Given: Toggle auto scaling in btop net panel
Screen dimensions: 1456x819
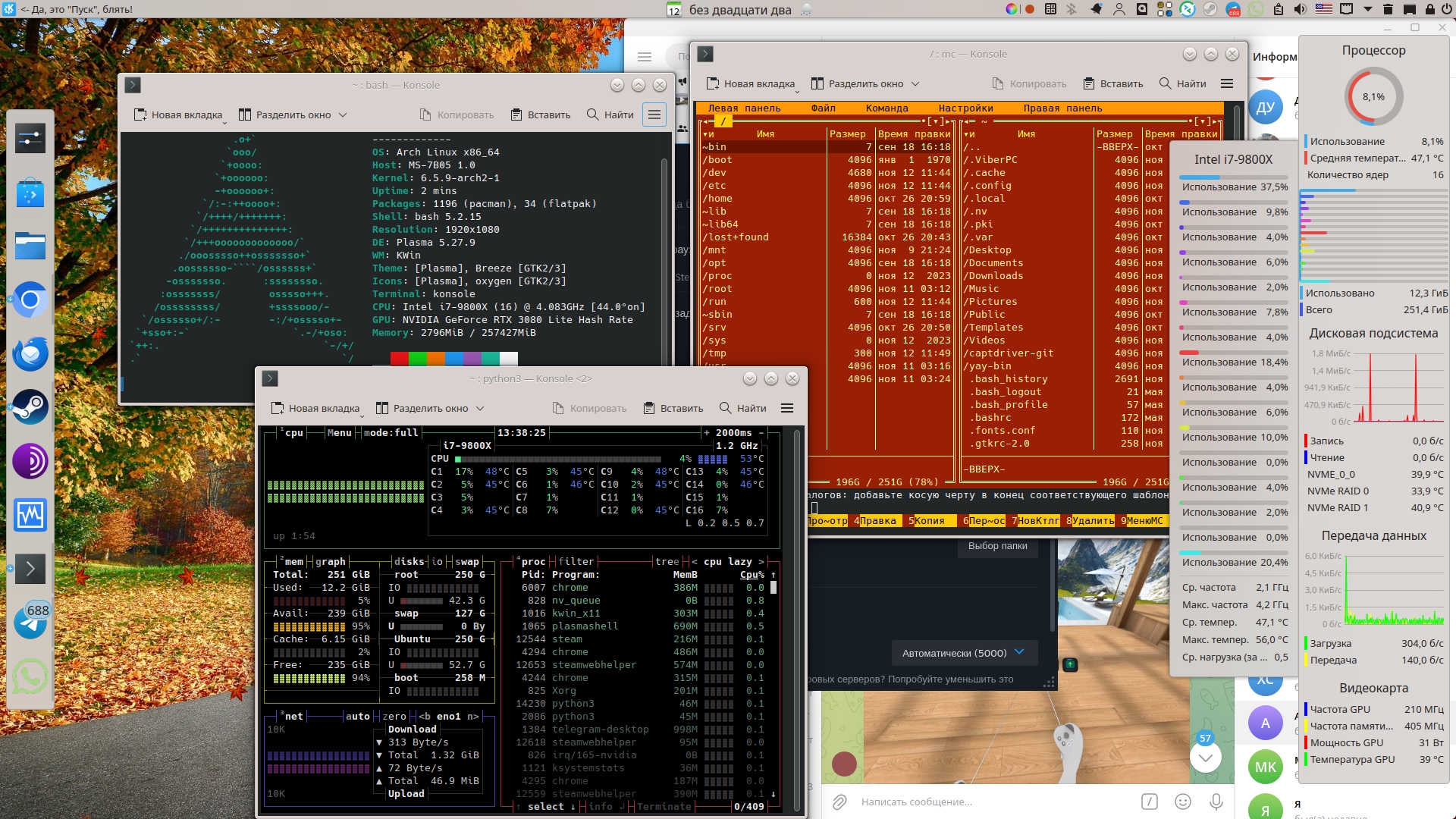Looking at the screenshot, I should [358, 716].
